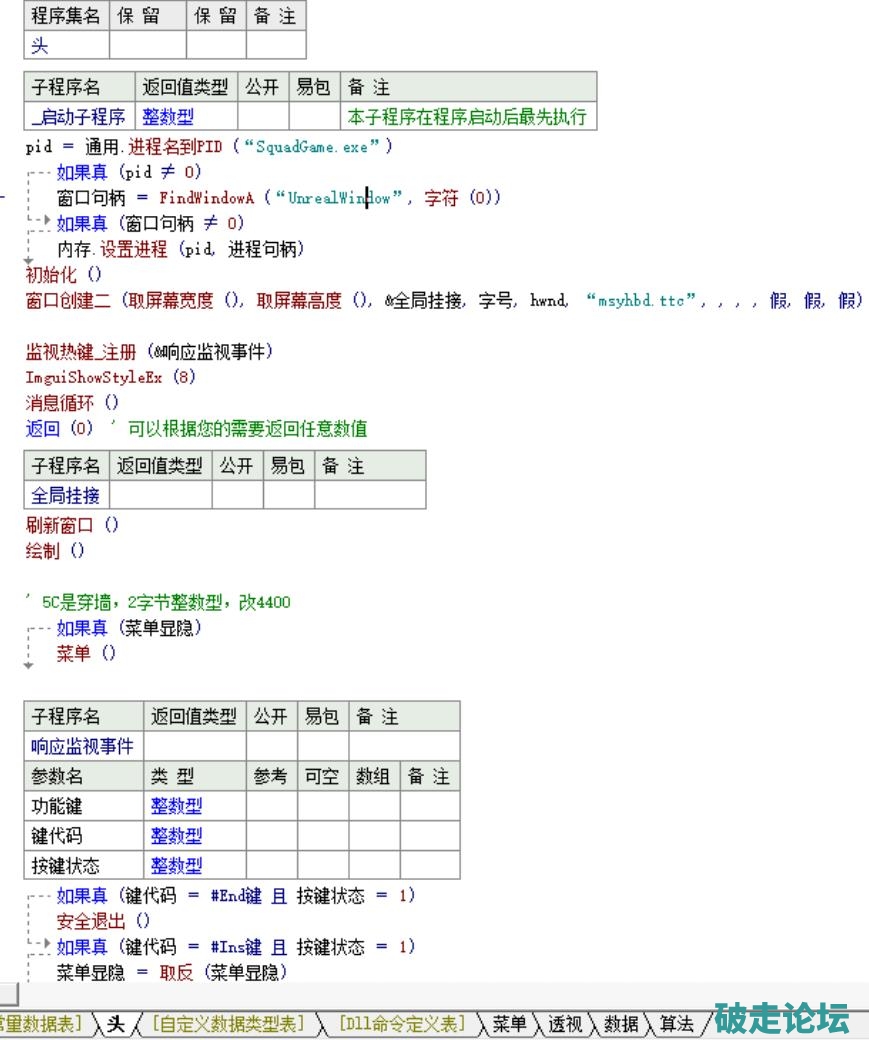Click the 整数型 type of 按键状态 parameter
Screen dimensions: 869x1040
click(176, 865)
